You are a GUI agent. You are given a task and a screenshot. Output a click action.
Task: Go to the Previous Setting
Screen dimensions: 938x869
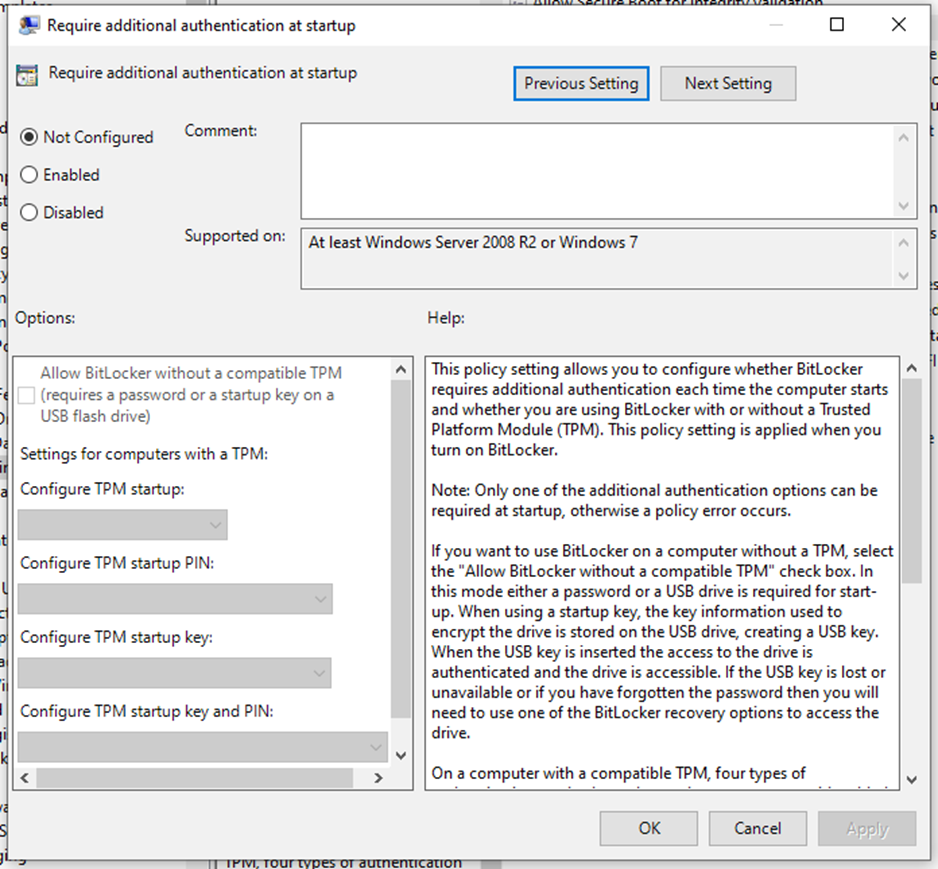tap(581, 83)
